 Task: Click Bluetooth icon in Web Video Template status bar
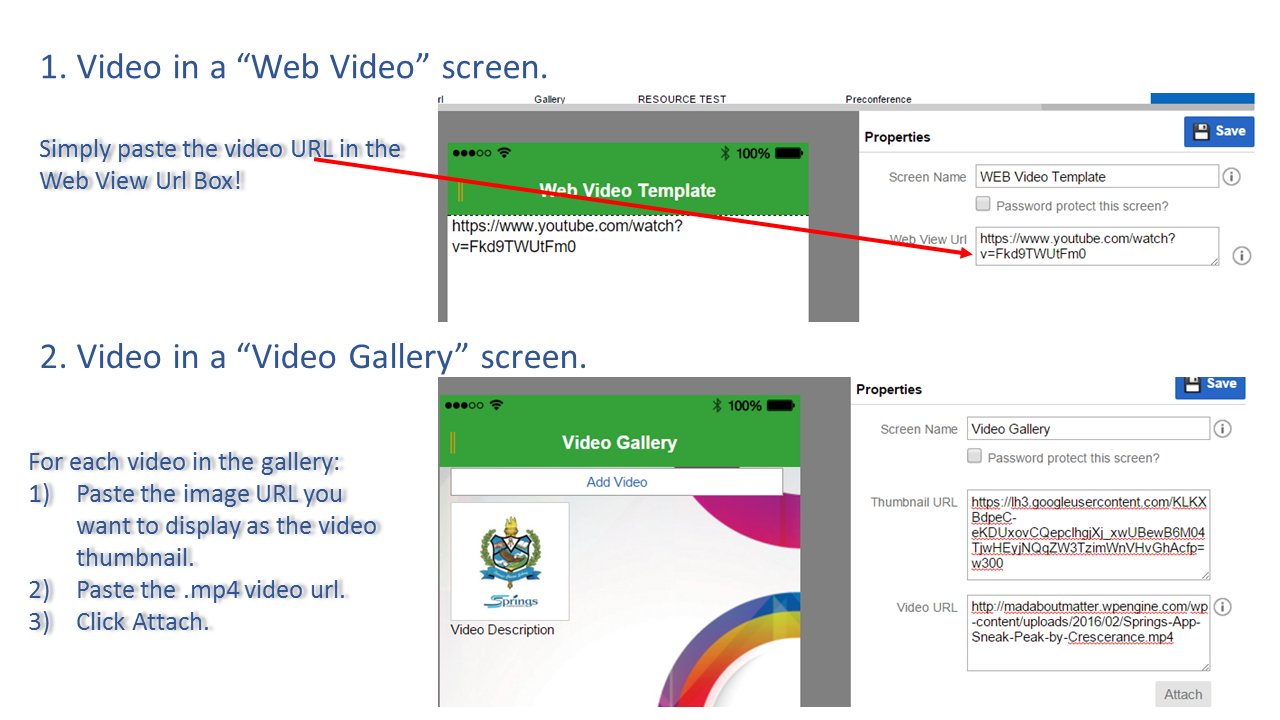tap(725, 153)
